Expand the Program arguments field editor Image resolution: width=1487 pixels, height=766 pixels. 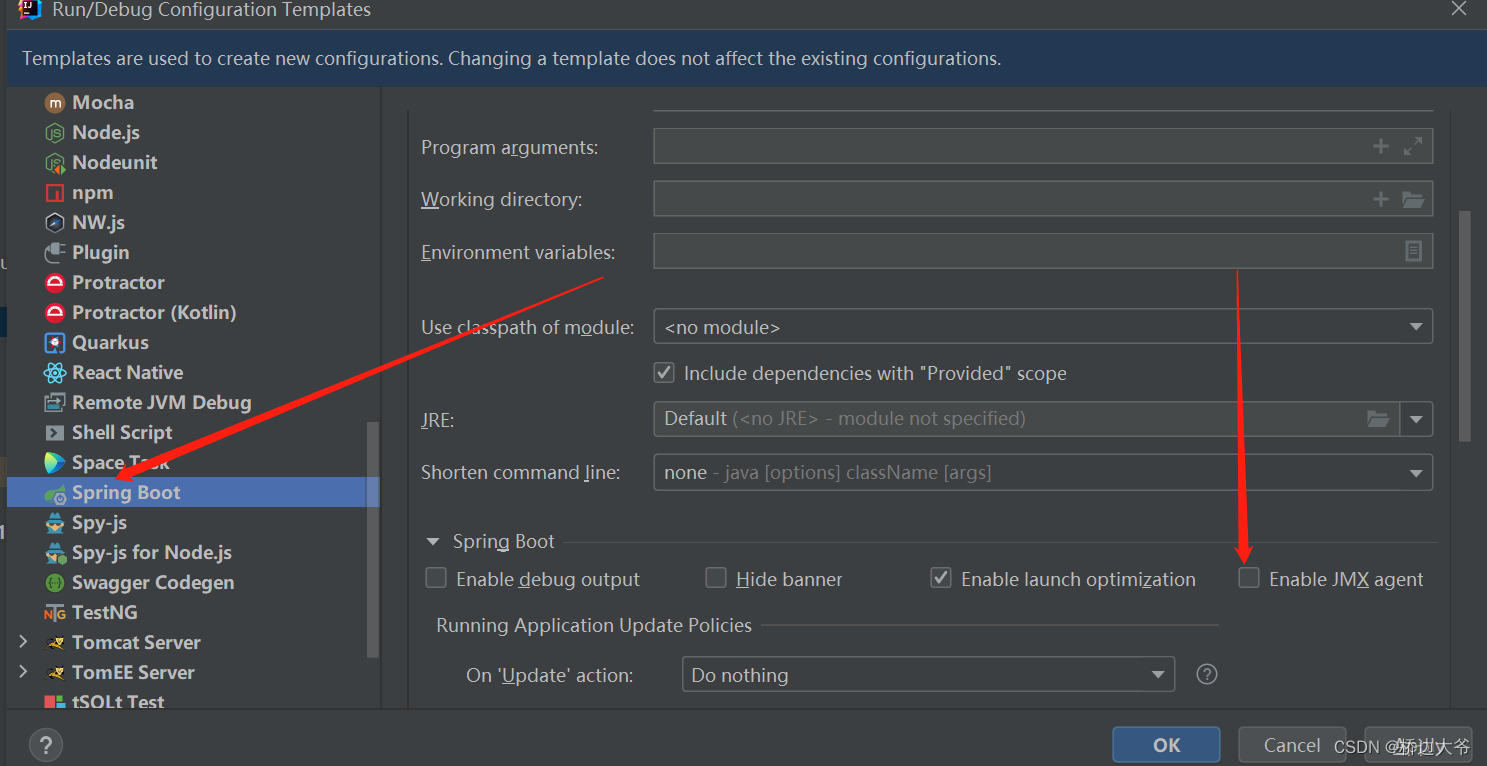1413,146
